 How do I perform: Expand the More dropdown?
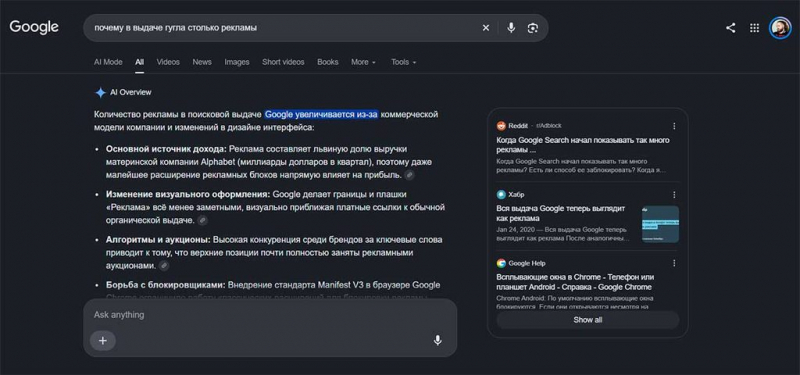(363, 62)
